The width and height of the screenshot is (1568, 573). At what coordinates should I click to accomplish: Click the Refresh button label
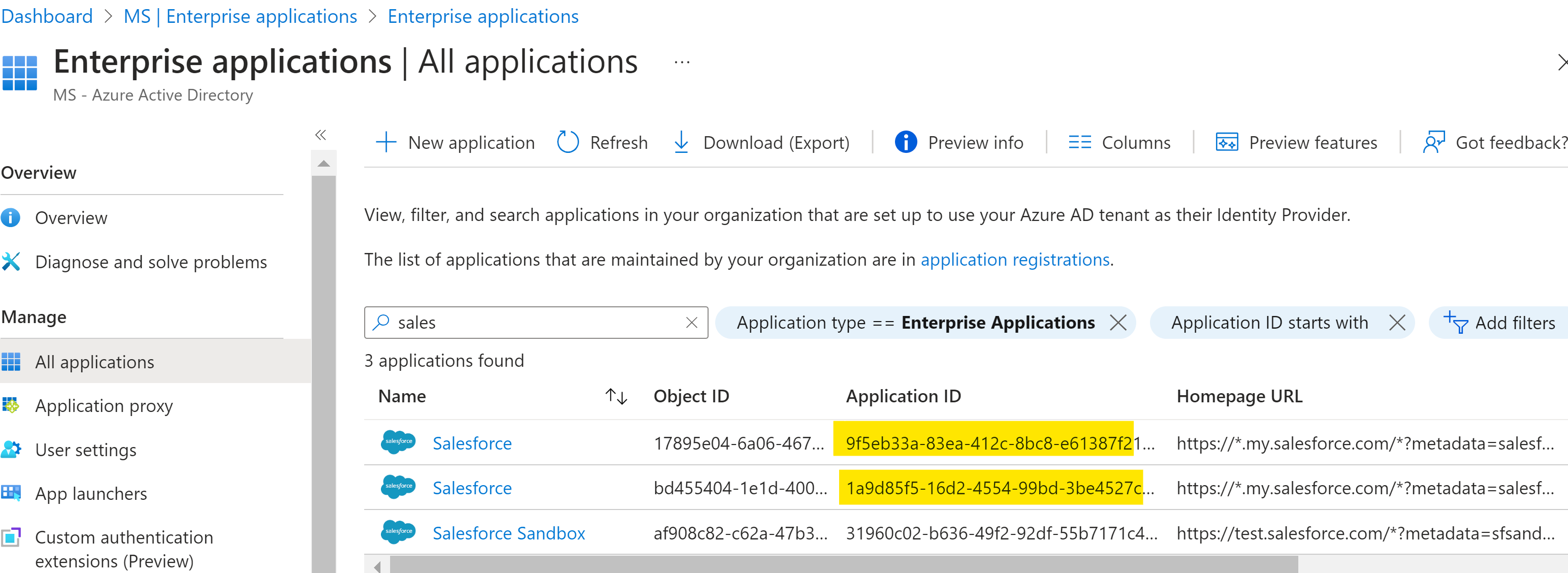point(619,143)
